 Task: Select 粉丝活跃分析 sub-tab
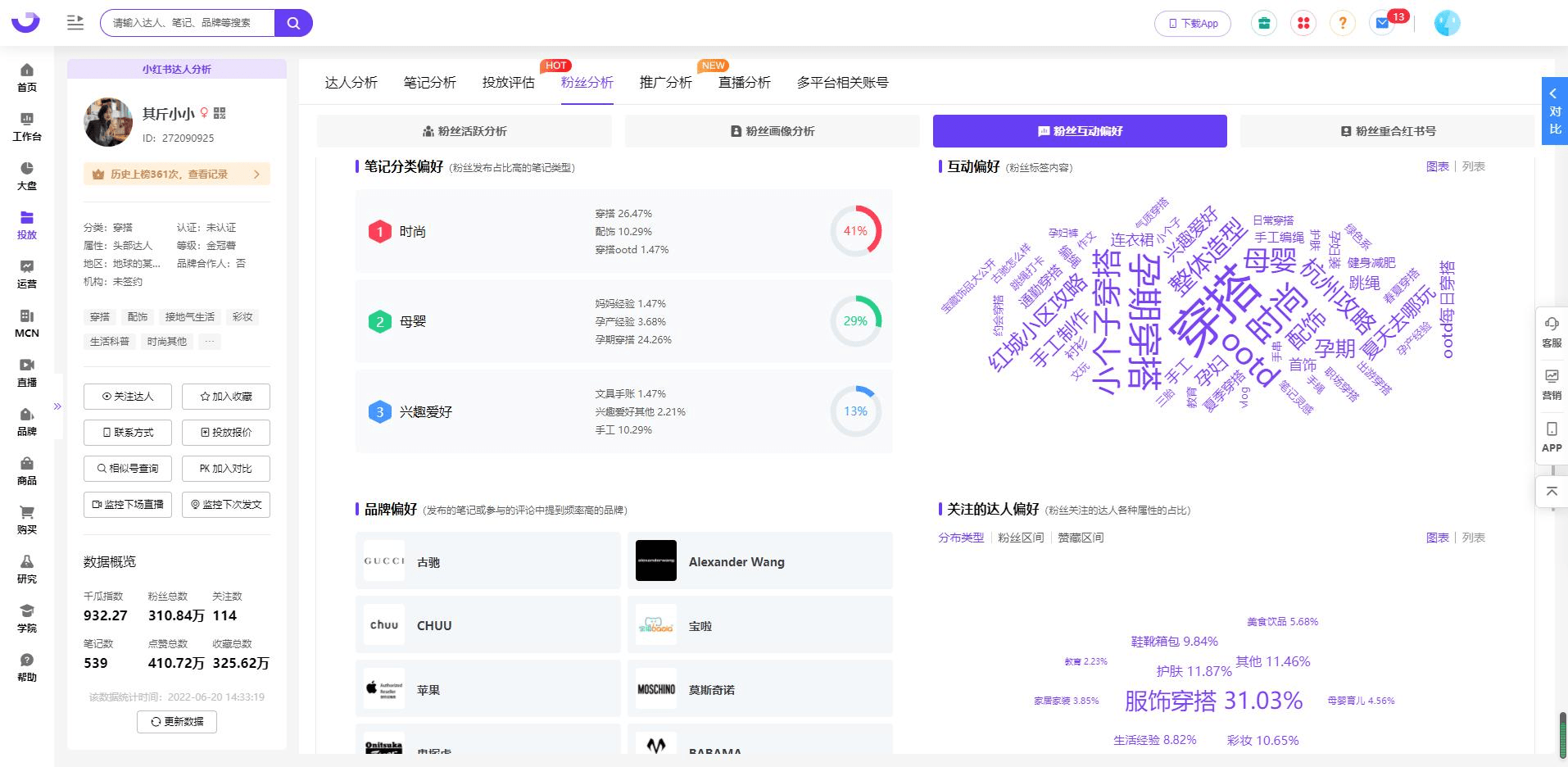coord(464,131)
